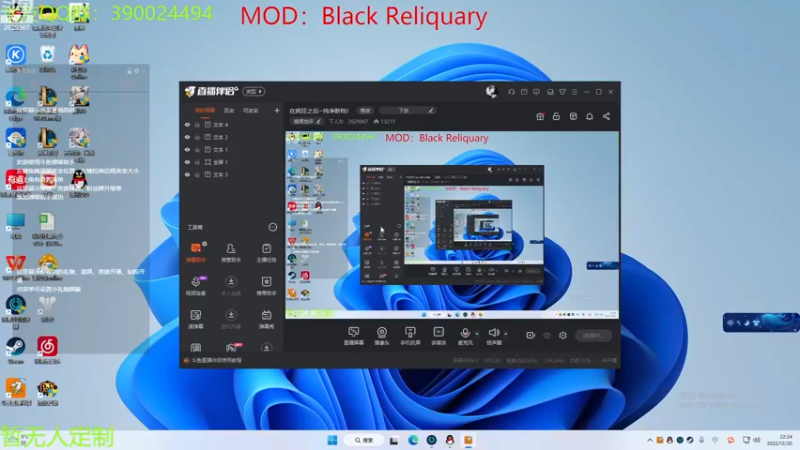This screenshot has height=450, width=800.
Task: Add a 多媒体 media source
Action: pos(439,336)
